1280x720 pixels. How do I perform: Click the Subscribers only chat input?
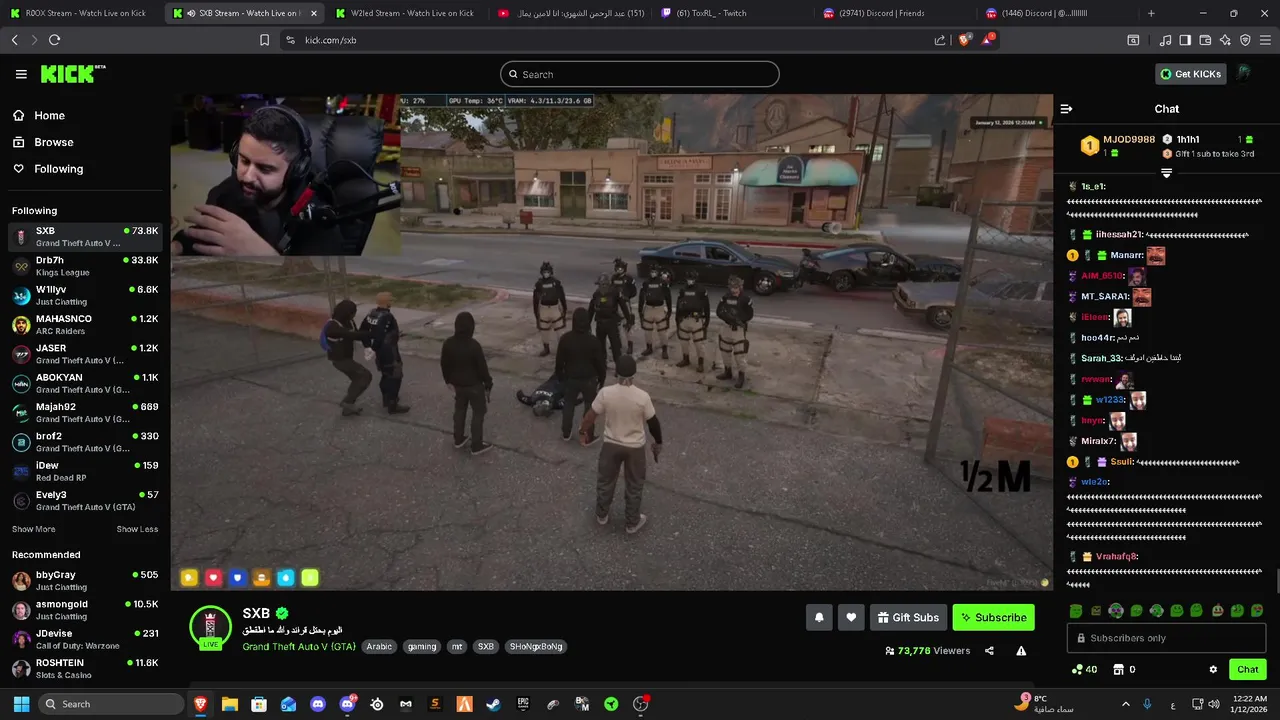[1166, 638]
